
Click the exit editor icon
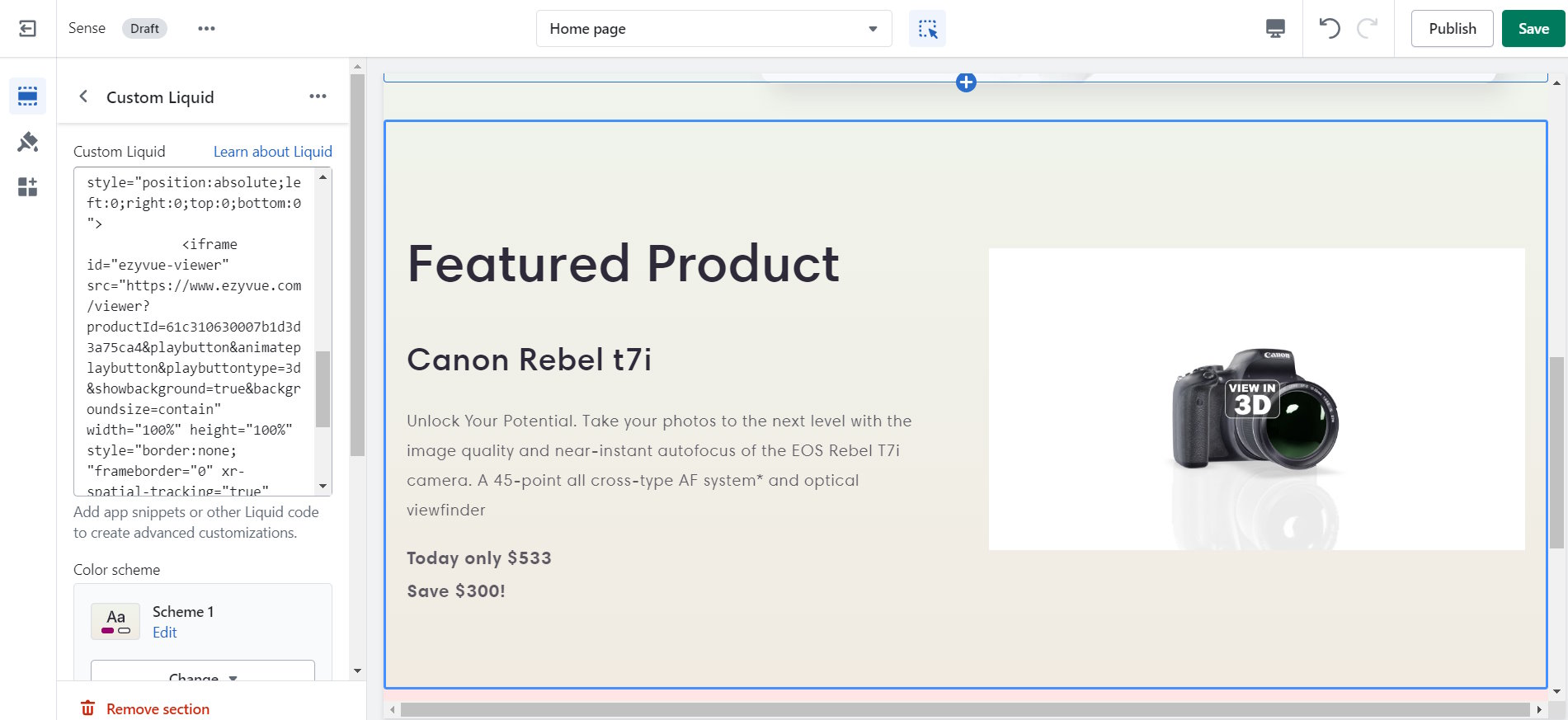[27, 29]
